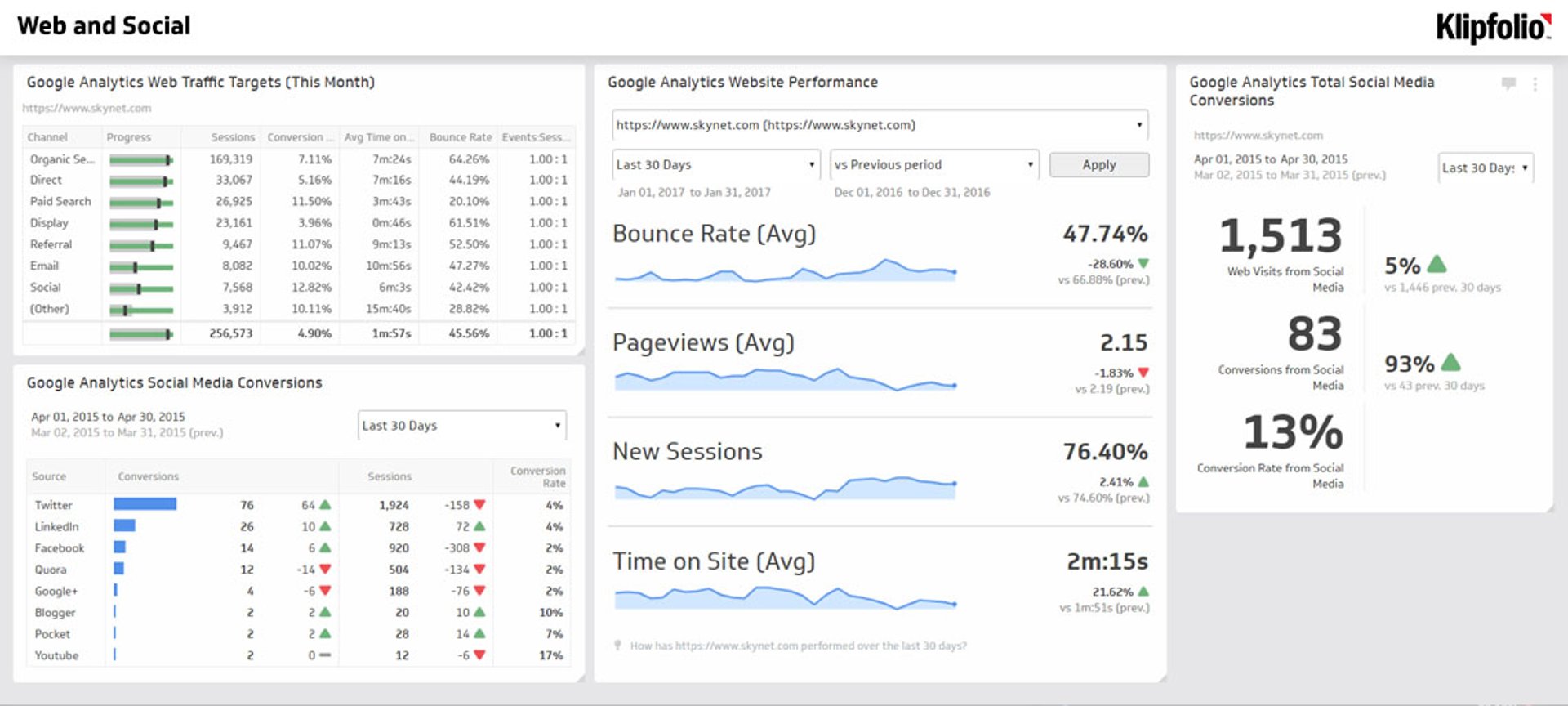Click the skynet.com link under Web Traffic Targets
The width and height of the screenshot is (1568, 706).
click(x=87, y=108)
